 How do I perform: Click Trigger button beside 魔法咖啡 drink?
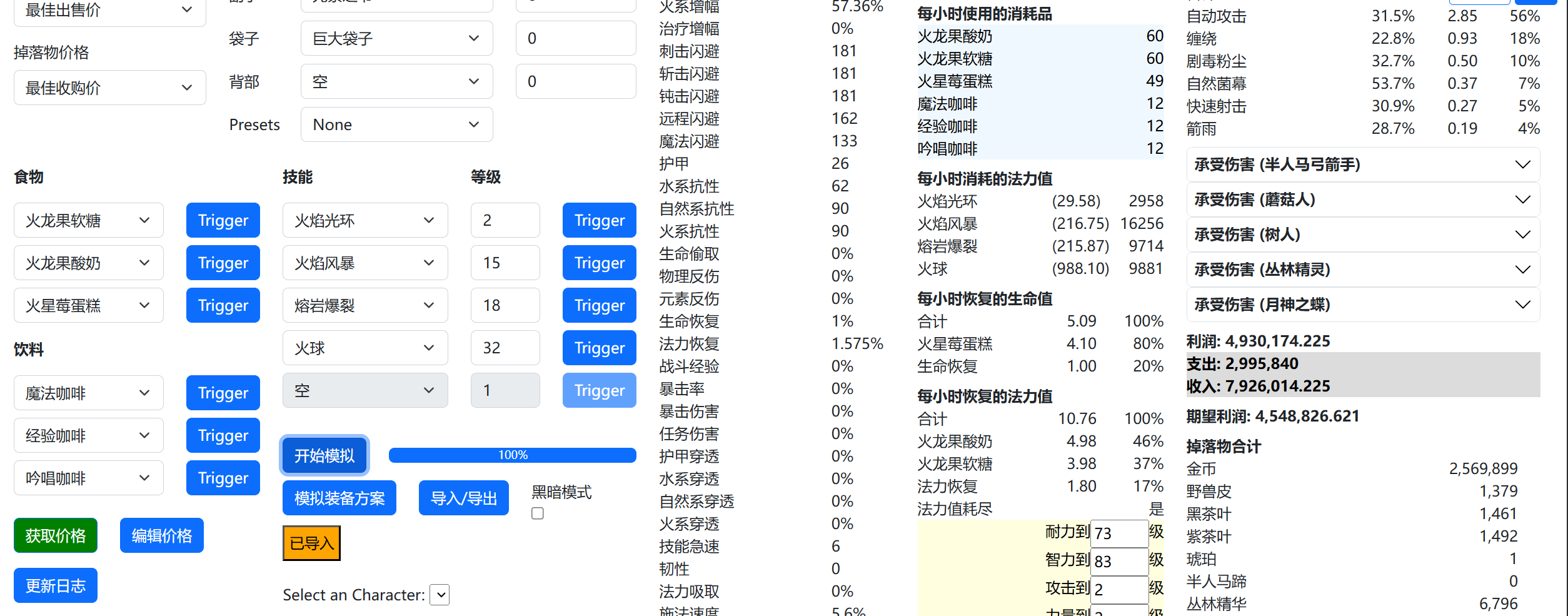pyautogui.click(x=223, y=393)
